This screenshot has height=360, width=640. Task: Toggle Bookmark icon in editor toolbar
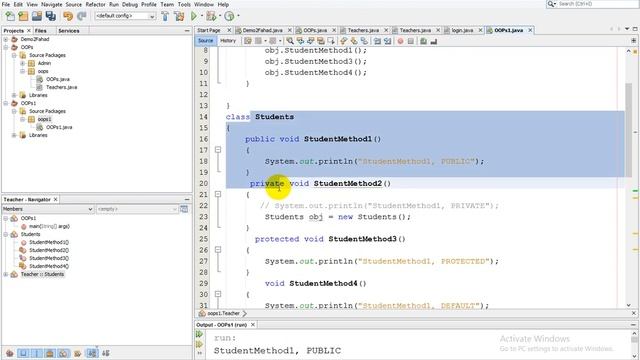pyautogui.click(x=364, y=41)
